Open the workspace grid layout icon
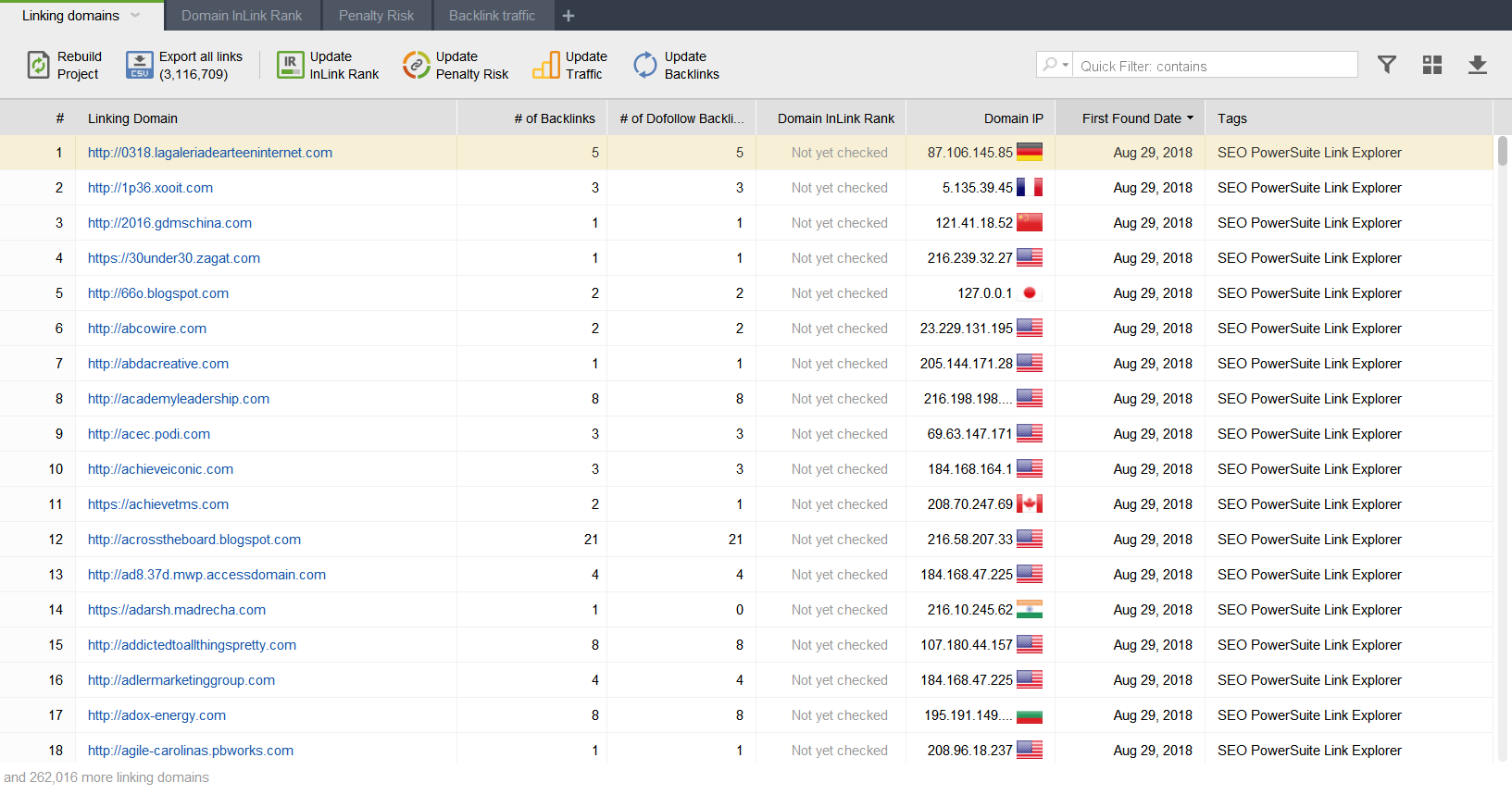1512x795 pixels. 1432,65
